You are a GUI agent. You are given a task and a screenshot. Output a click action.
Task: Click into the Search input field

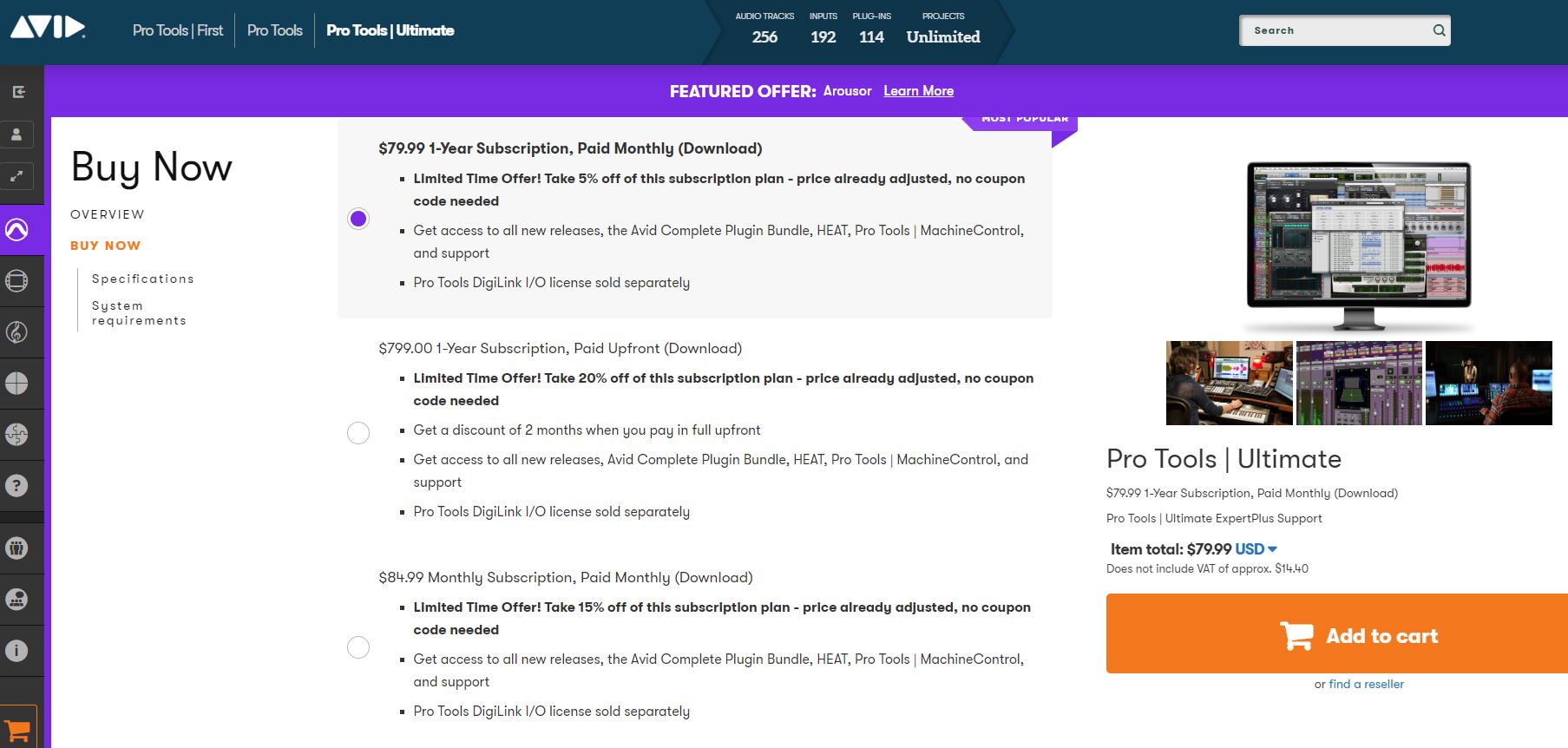click(1335, 30)
